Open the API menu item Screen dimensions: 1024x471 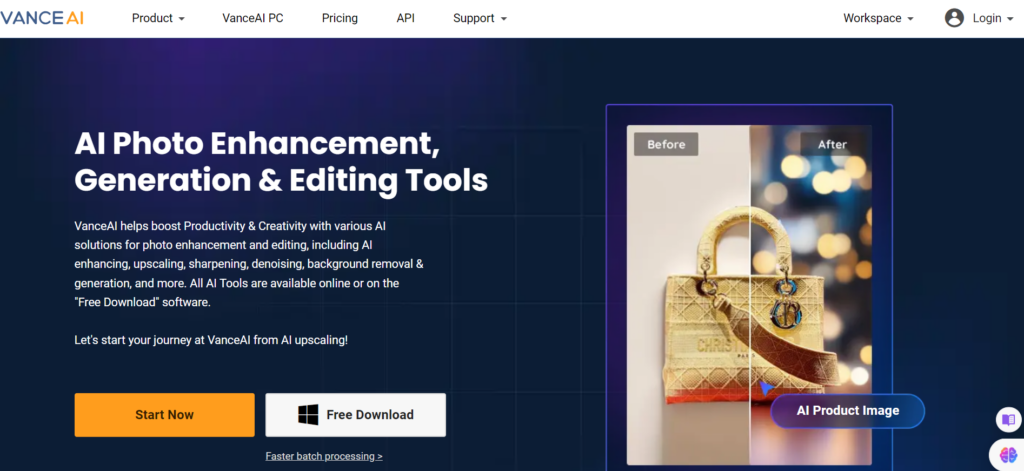pos(406,18)
